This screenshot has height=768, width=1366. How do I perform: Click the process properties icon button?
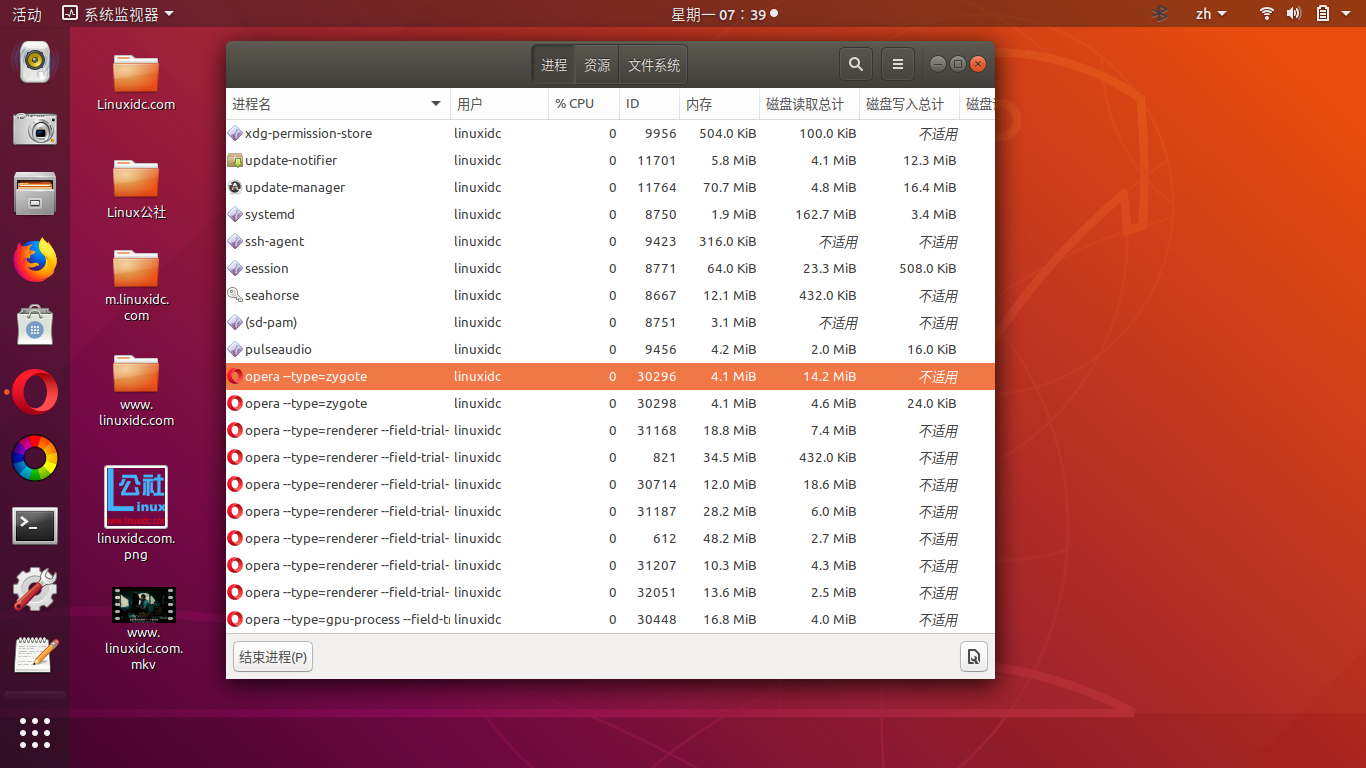pyautogui.click(x=974, y=657)
